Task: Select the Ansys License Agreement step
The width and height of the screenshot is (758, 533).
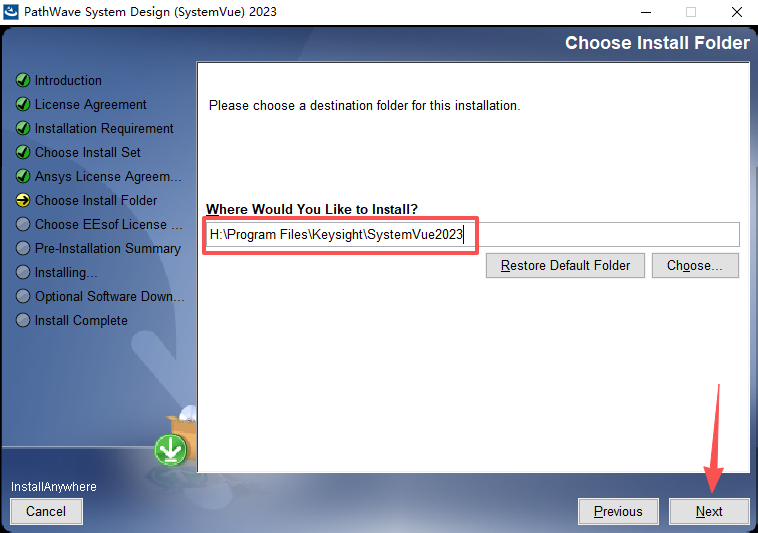Action: pos(108,176)
